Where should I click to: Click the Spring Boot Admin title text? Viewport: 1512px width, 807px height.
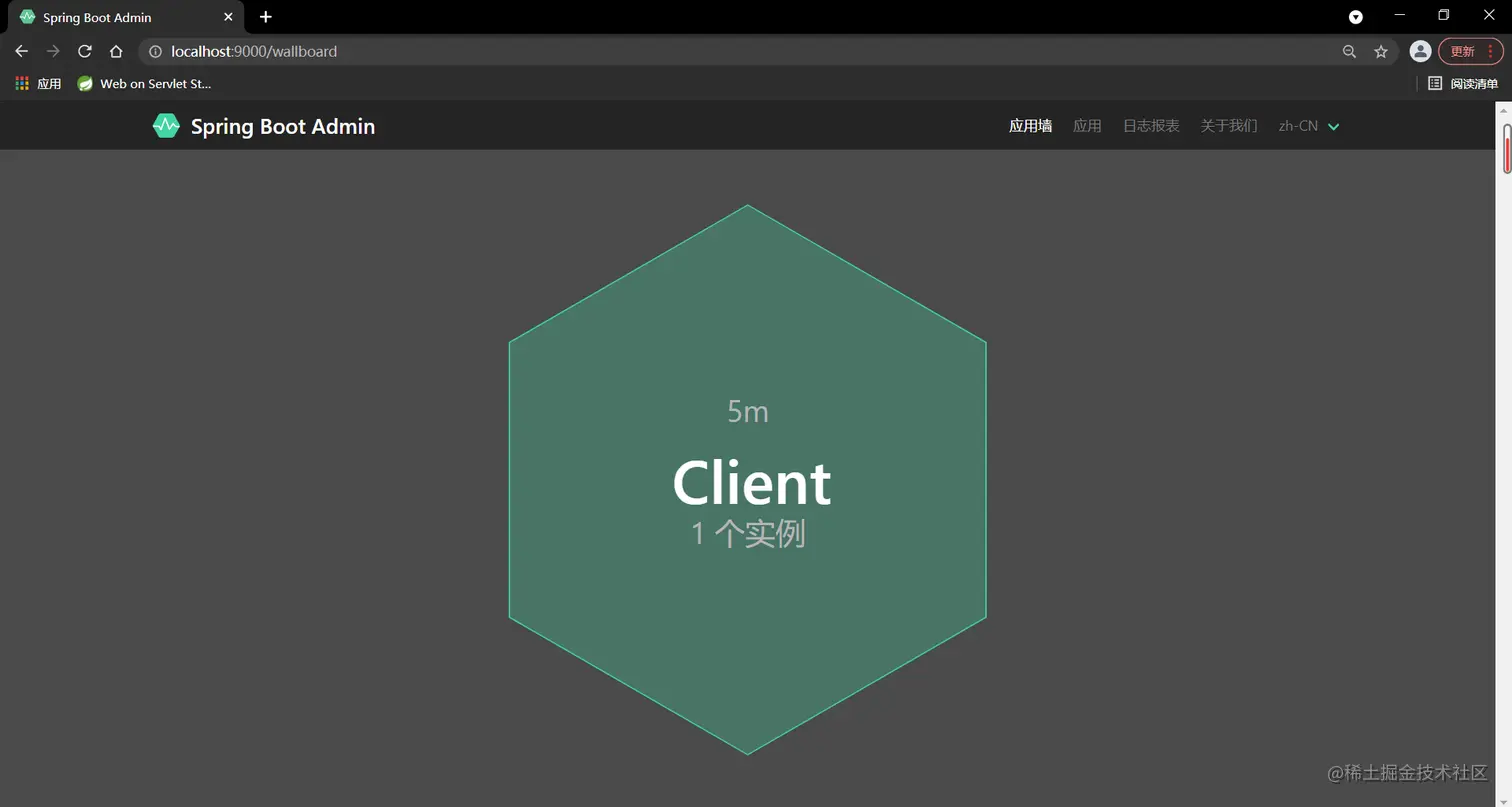[283, 126]
